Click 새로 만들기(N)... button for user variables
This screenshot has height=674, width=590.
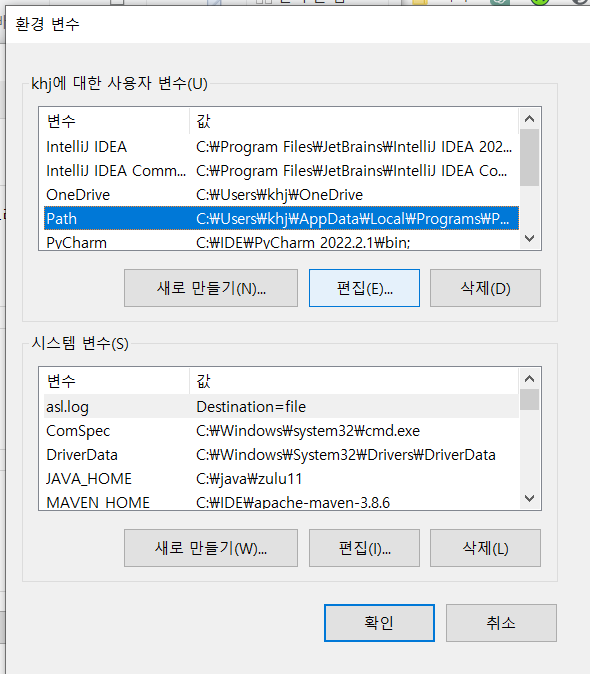[211, 288]
